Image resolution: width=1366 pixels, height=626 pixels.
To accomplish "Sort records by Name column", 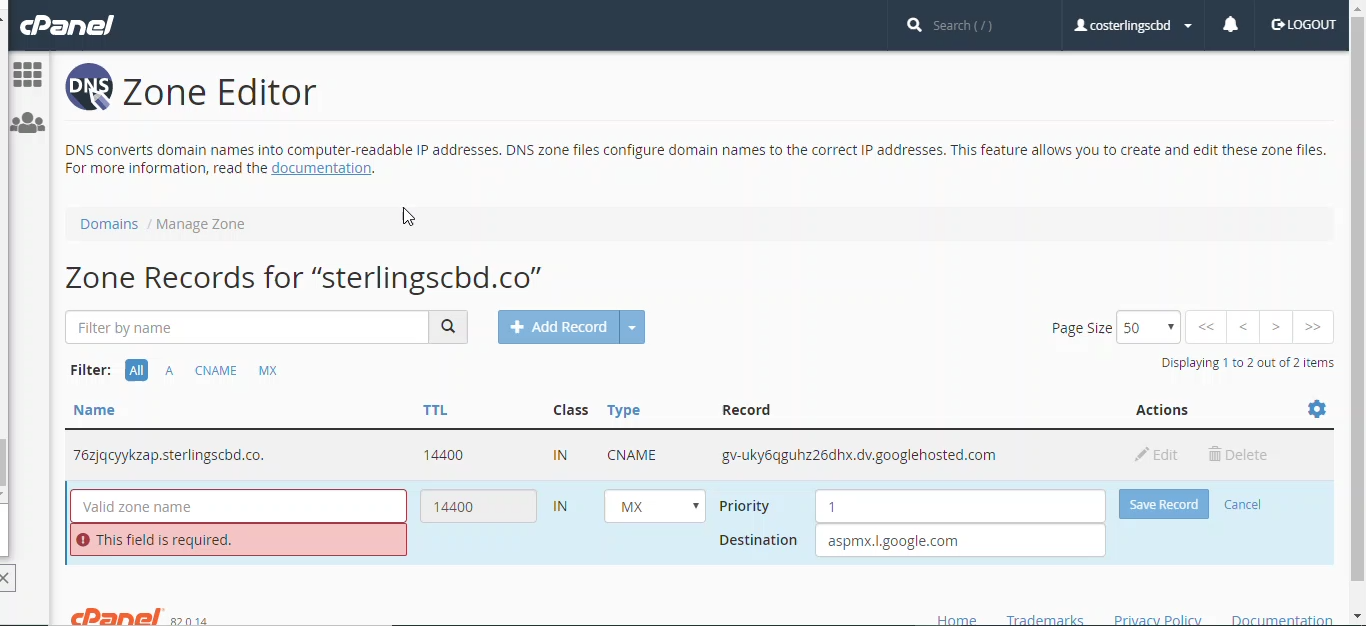I will pos(94,410).
